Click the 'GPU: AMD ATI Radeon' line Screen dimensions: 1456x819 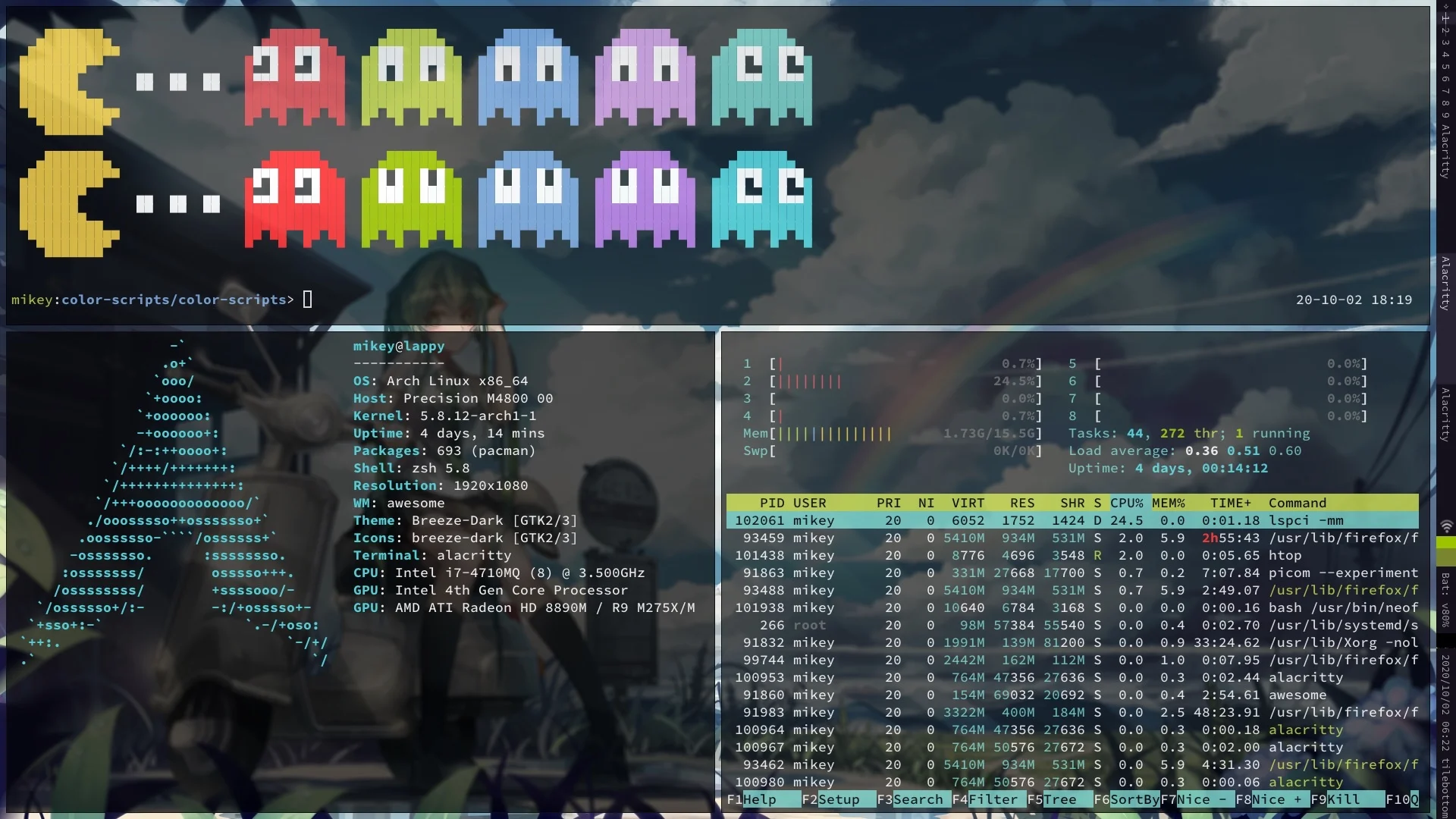524,607
